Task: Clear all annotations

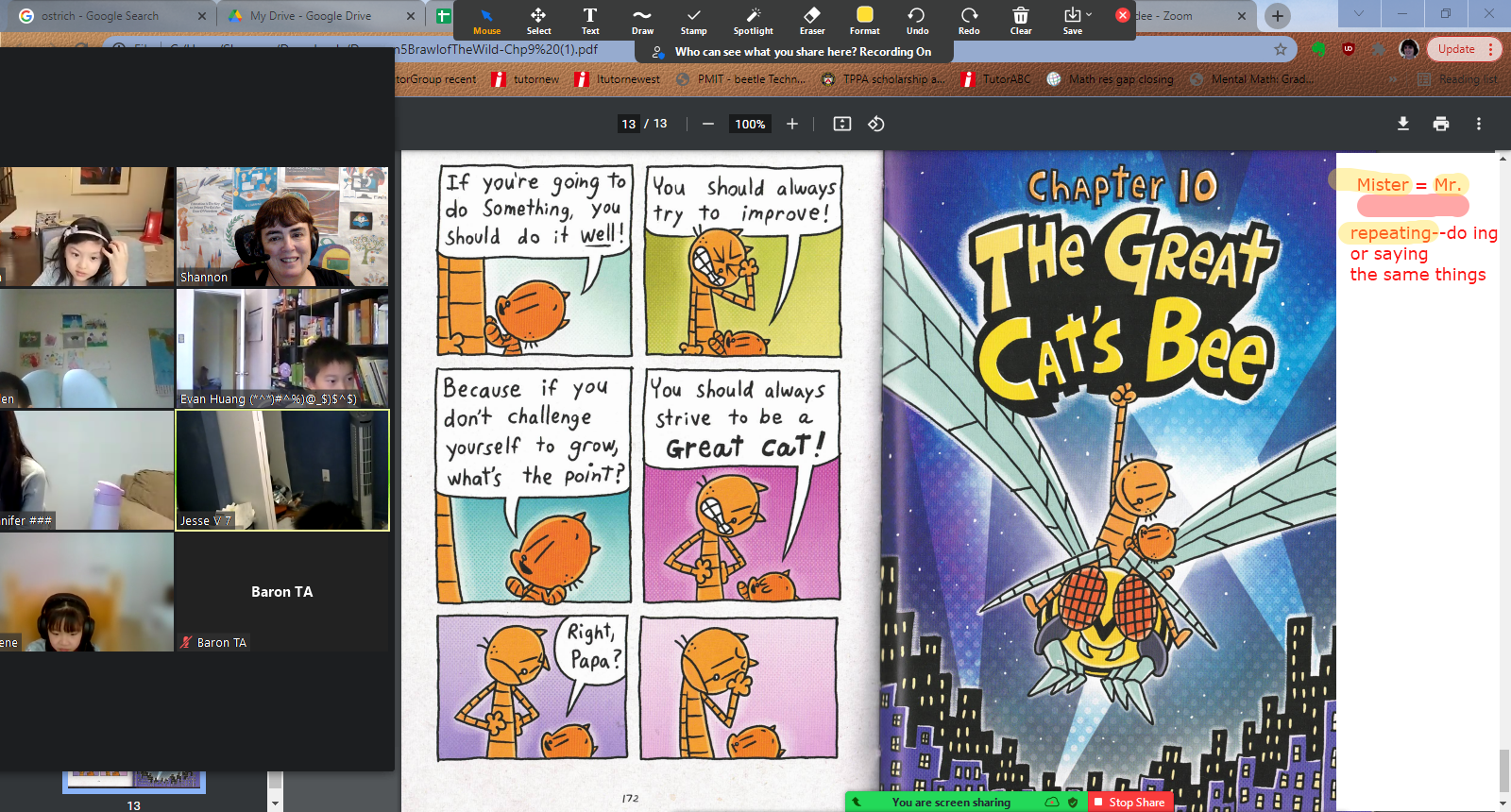Action: click(1021, 21)
